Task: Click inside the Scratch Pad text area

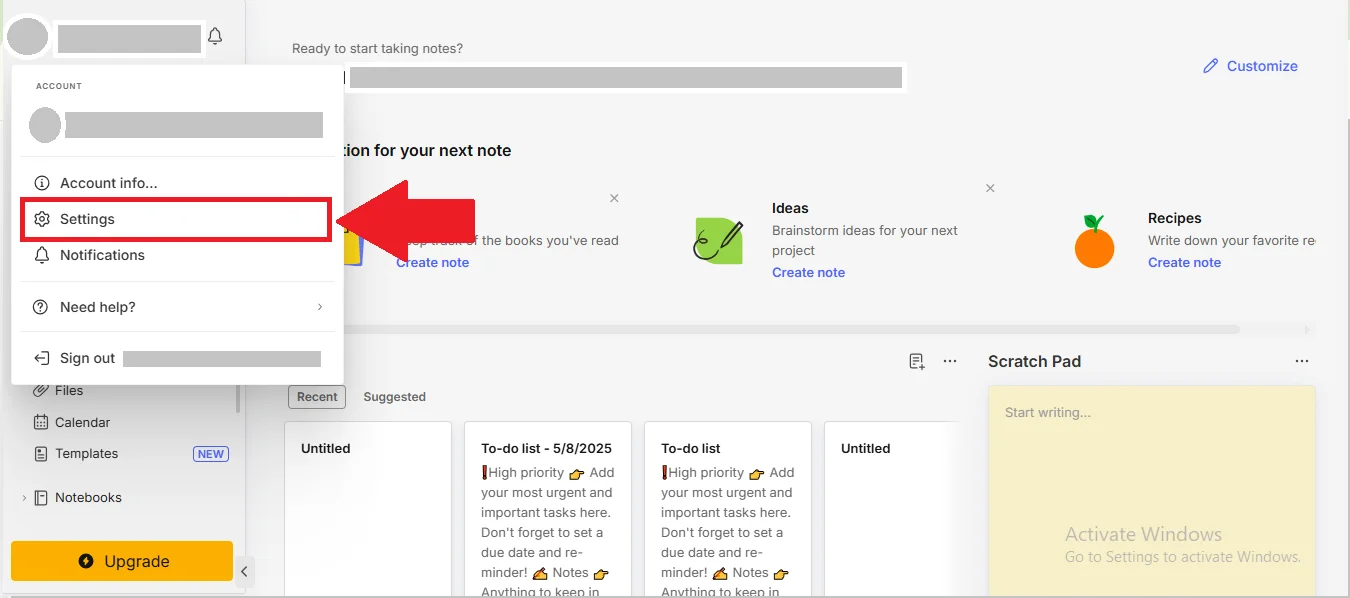Action: coord(1152,491)
